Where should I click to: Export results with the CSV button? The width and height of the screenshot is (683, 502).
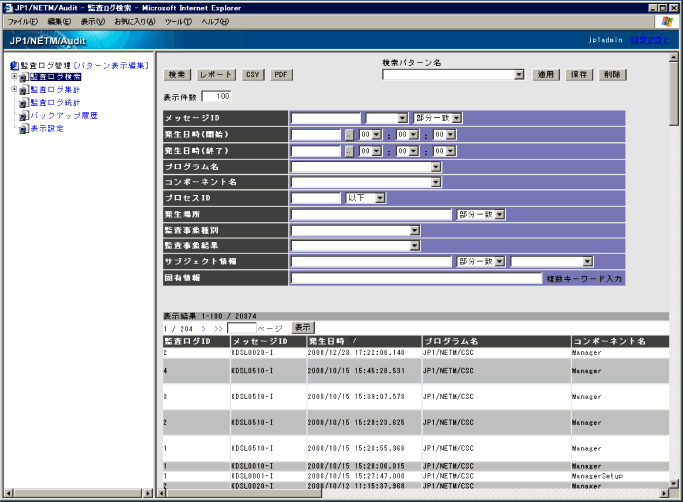[x=253, y=75]
